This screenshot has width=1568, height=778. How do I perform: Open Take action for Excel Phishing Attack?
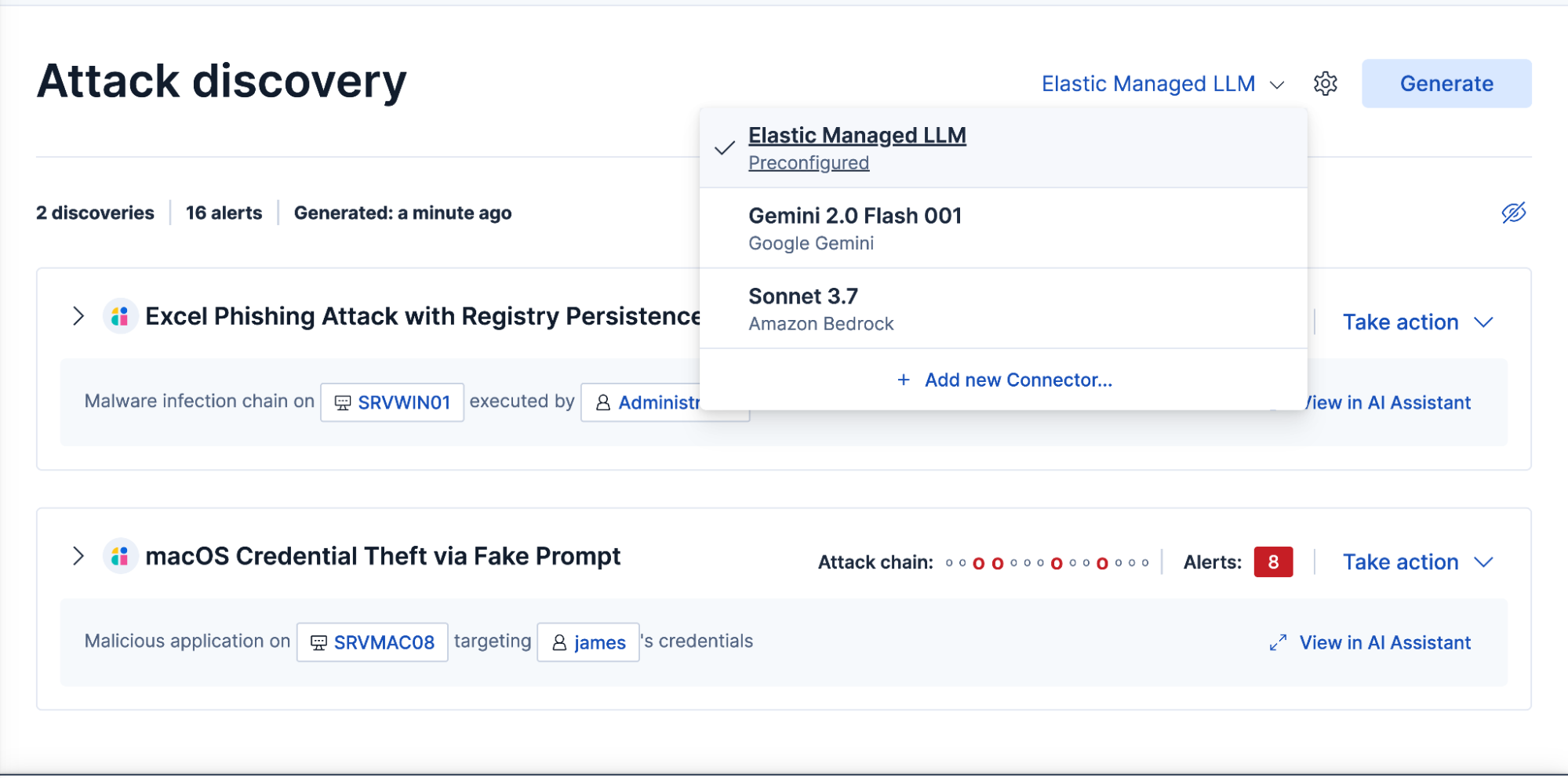pos(1417,322)
